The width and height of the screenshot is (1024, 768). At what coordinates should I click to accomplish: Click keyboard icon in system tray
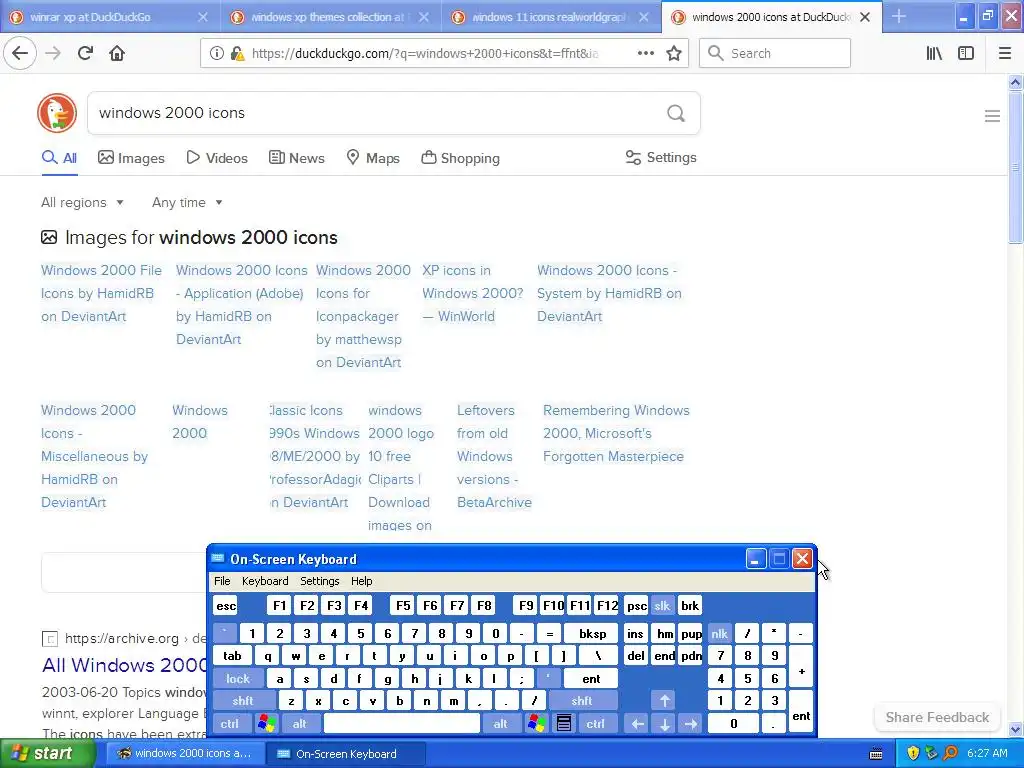coord(876,754)
